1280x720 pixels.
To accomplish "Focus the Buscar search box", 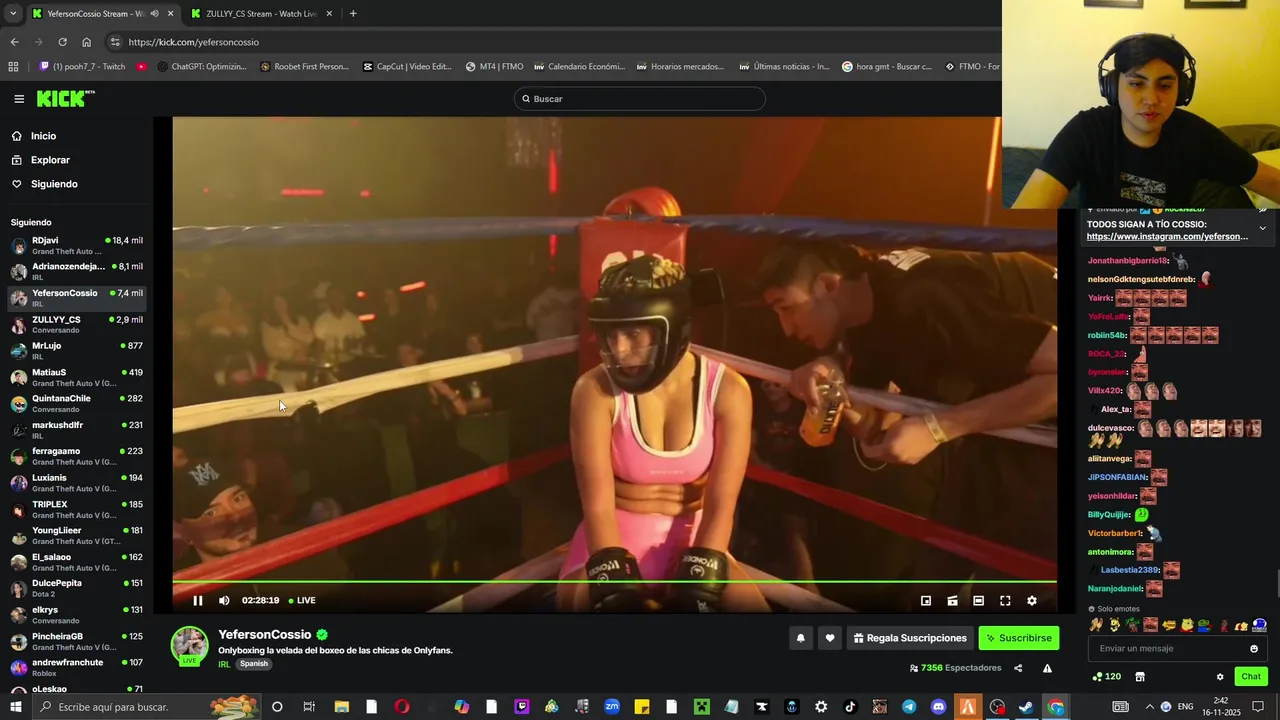I will click(640, 99).
